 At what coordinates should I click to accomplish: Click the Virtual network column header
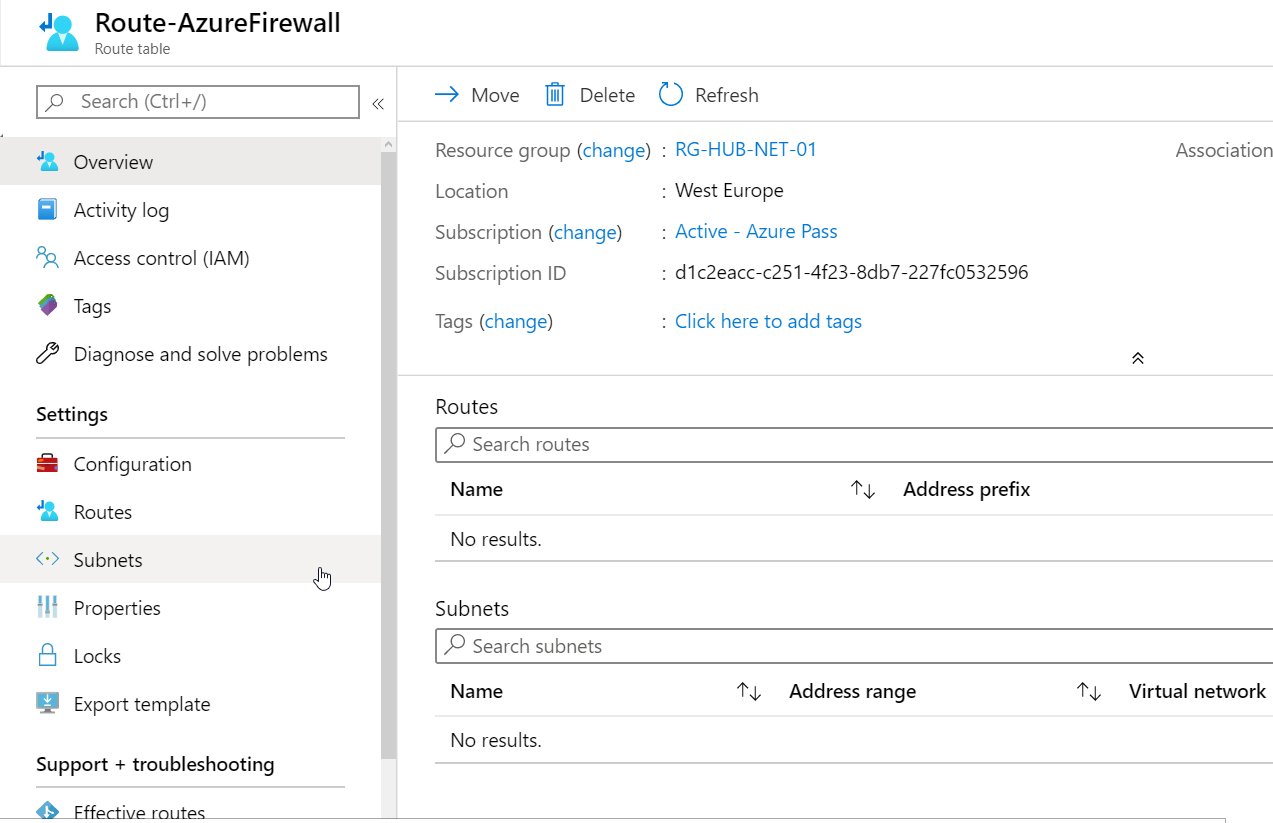click(1197, 691)
